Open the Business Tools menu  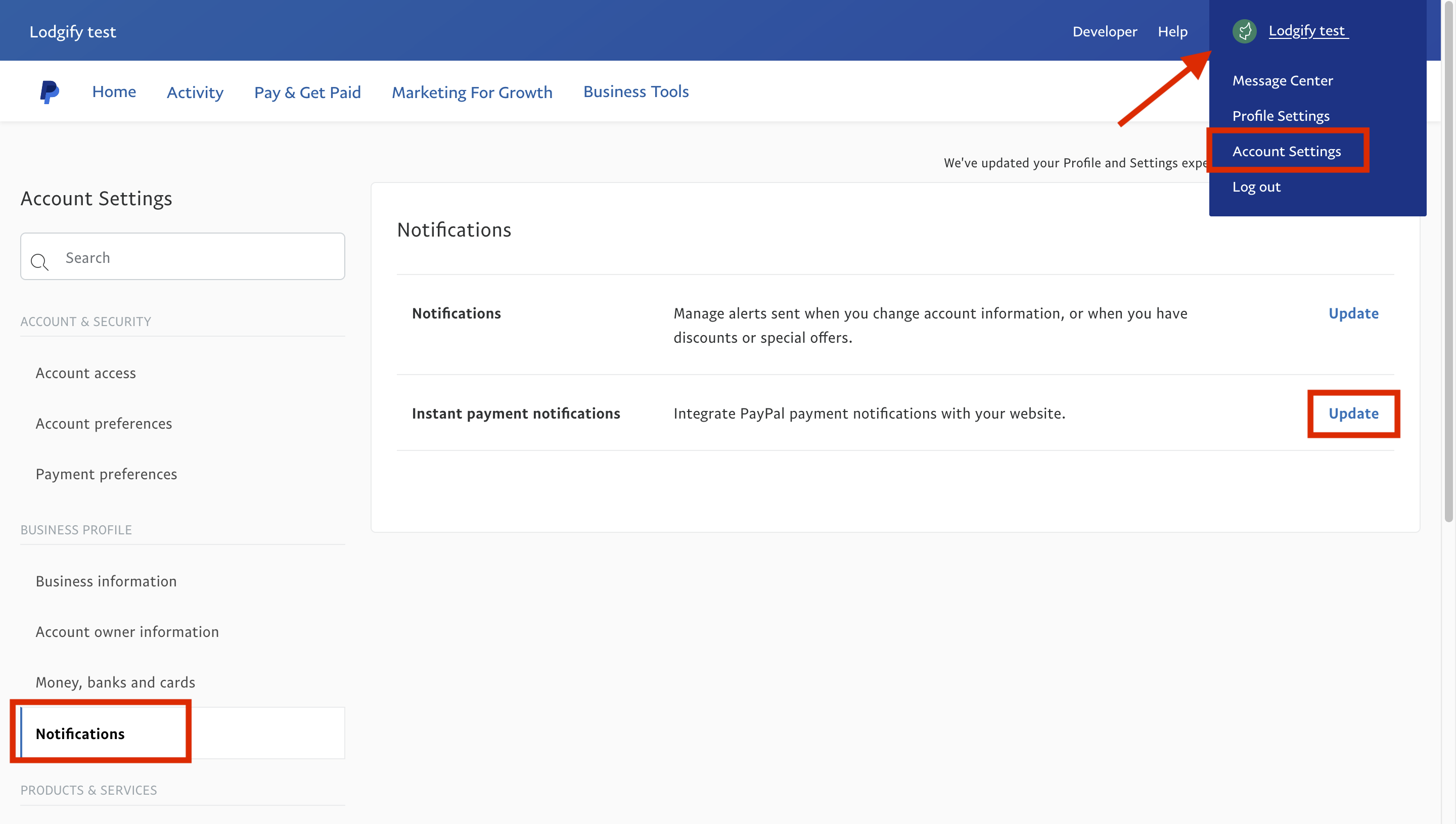(x=635, y=91)
